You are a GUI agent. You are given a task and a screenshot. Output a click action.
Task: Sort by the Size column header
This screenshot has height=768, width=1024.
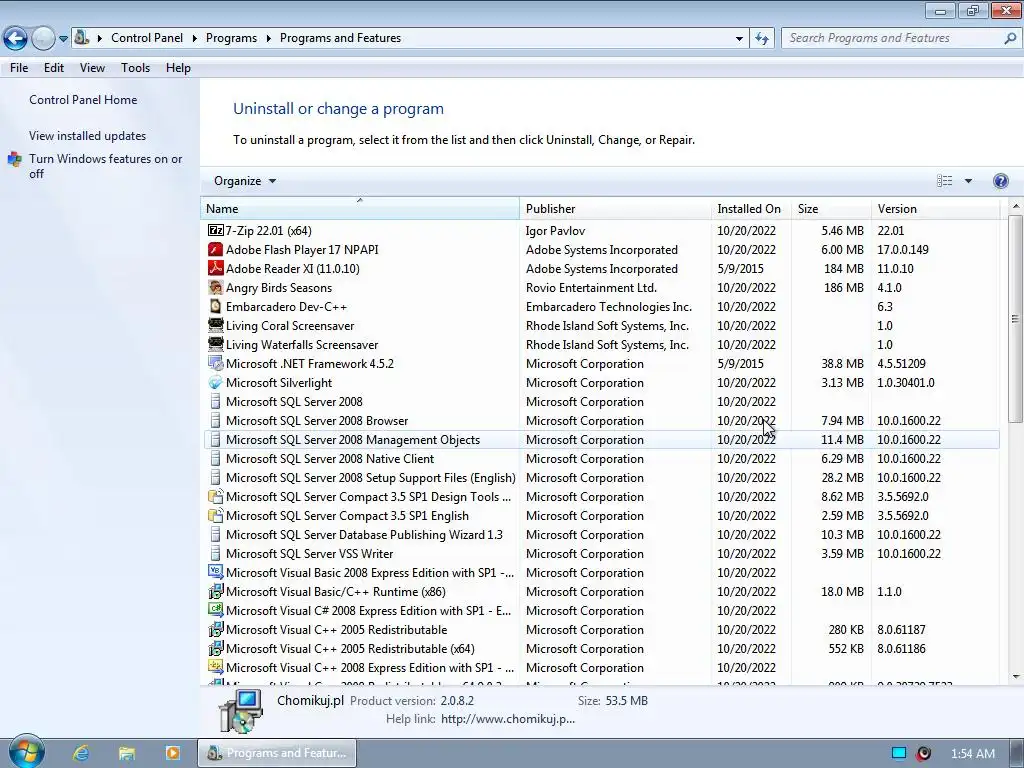tap(831, 208)
